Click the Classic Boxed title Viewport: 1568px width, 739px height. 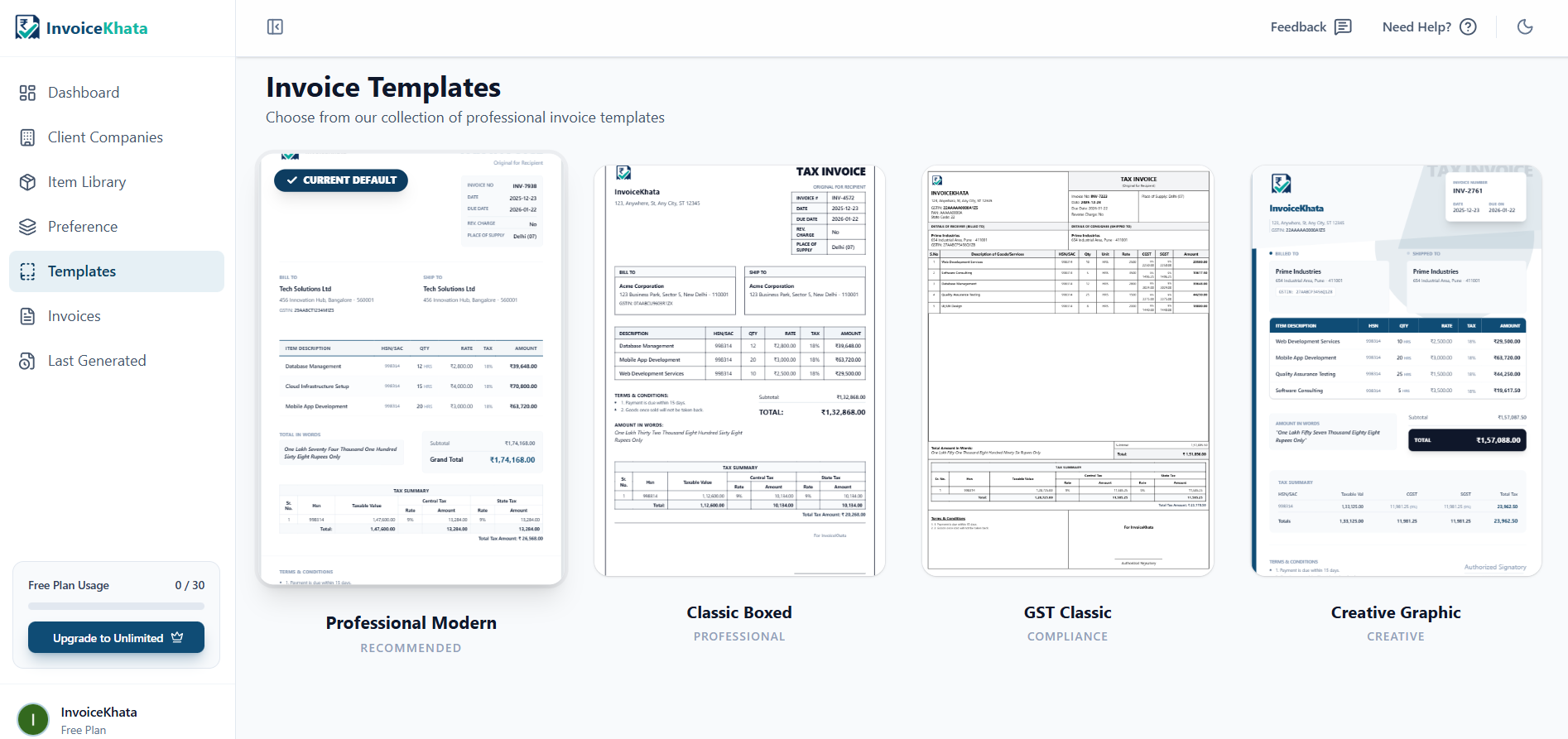pyautogui.click(x=739, y=612)
